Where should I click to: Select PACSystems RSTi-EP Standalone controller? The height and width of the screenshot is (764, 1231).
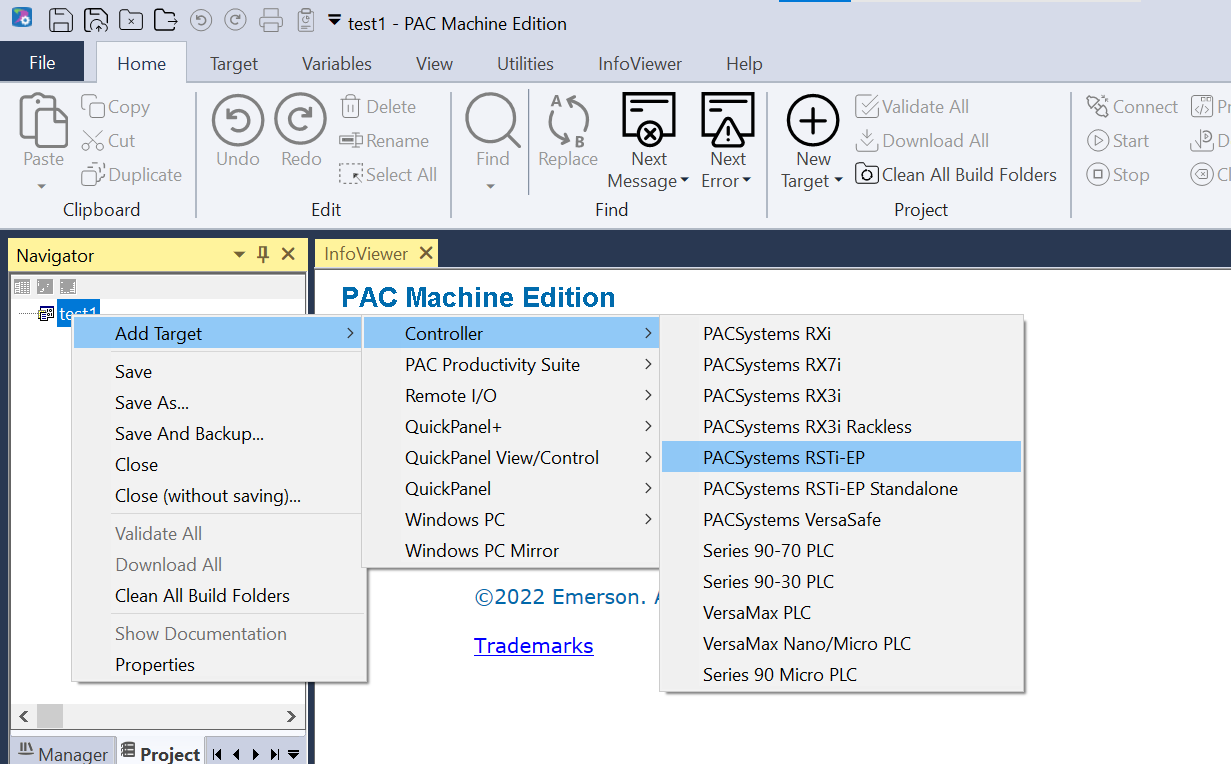tap(842, 489)
